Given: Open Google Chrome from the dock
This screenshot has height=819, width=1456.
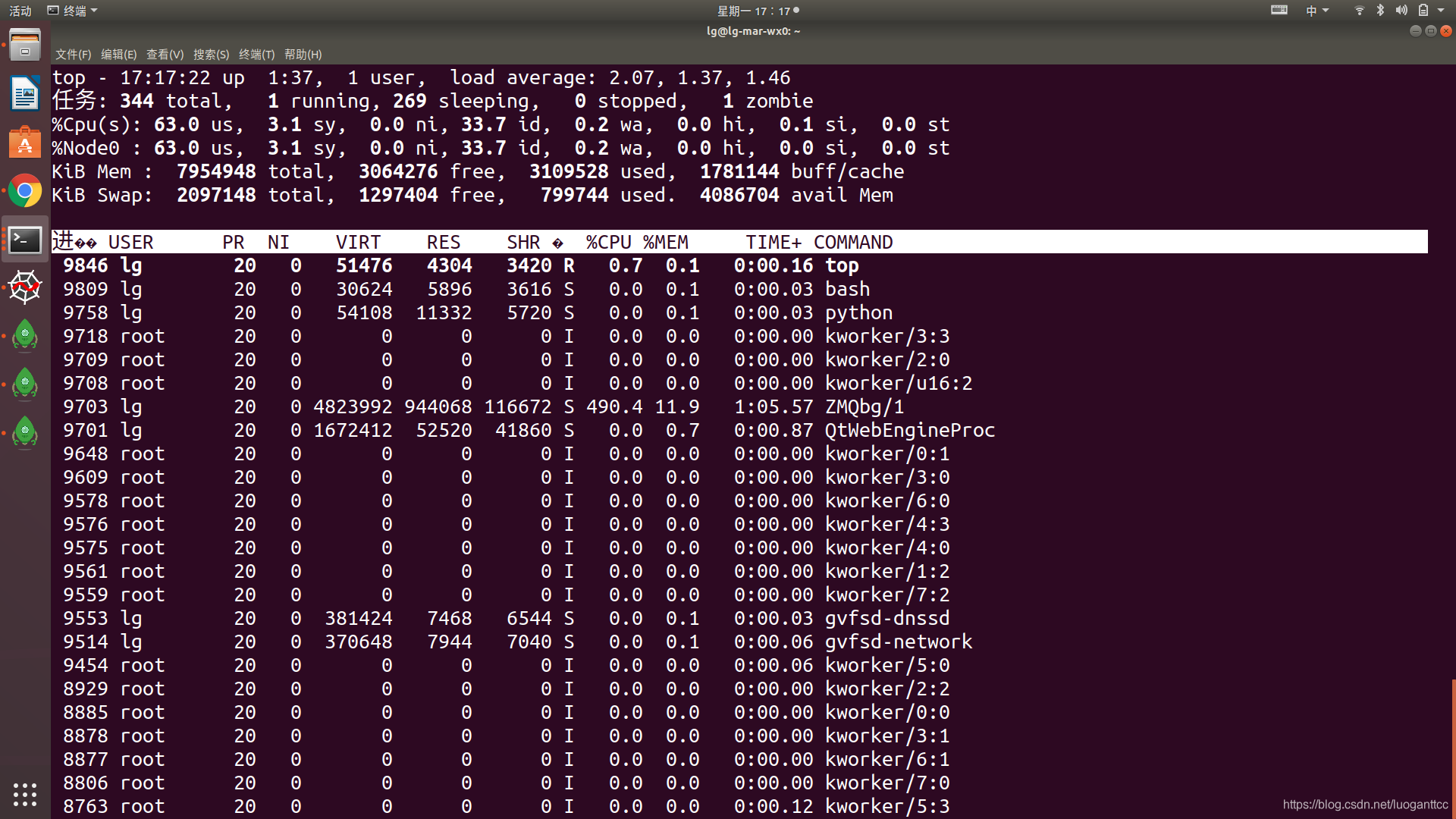Looking at the screenshot, I should 25,191.
